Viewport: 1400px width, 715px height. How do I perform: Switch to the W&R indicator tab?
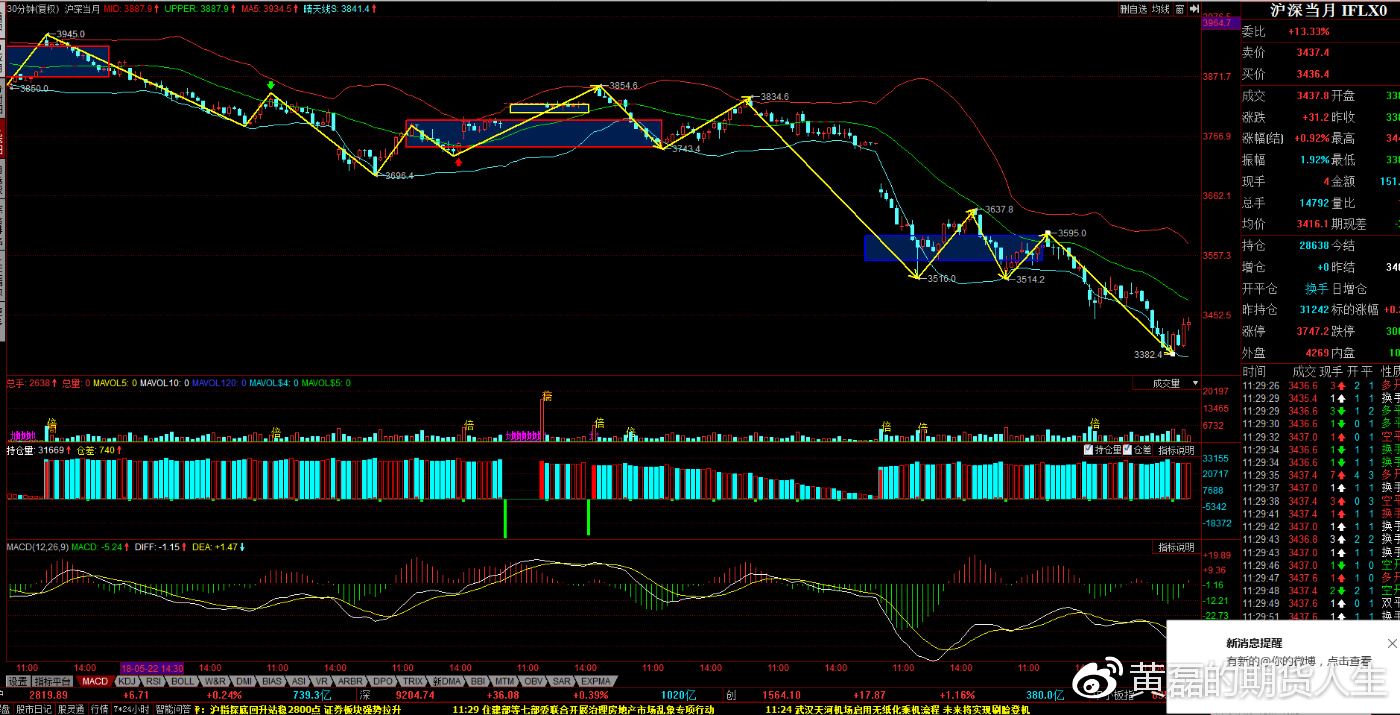tap(215, 681)
